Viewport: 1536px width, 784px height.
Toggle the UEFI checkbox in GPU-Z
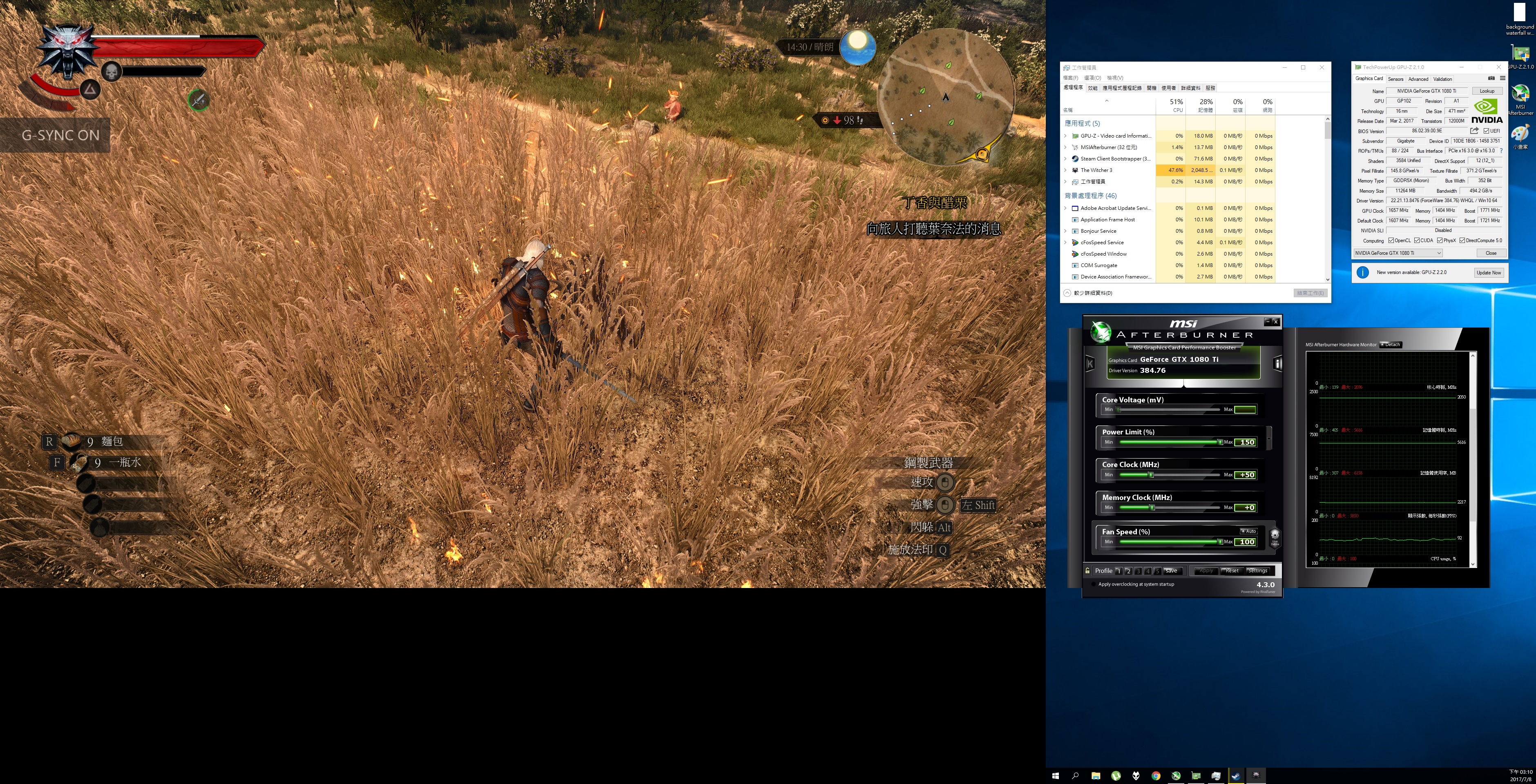[1487, 131]
